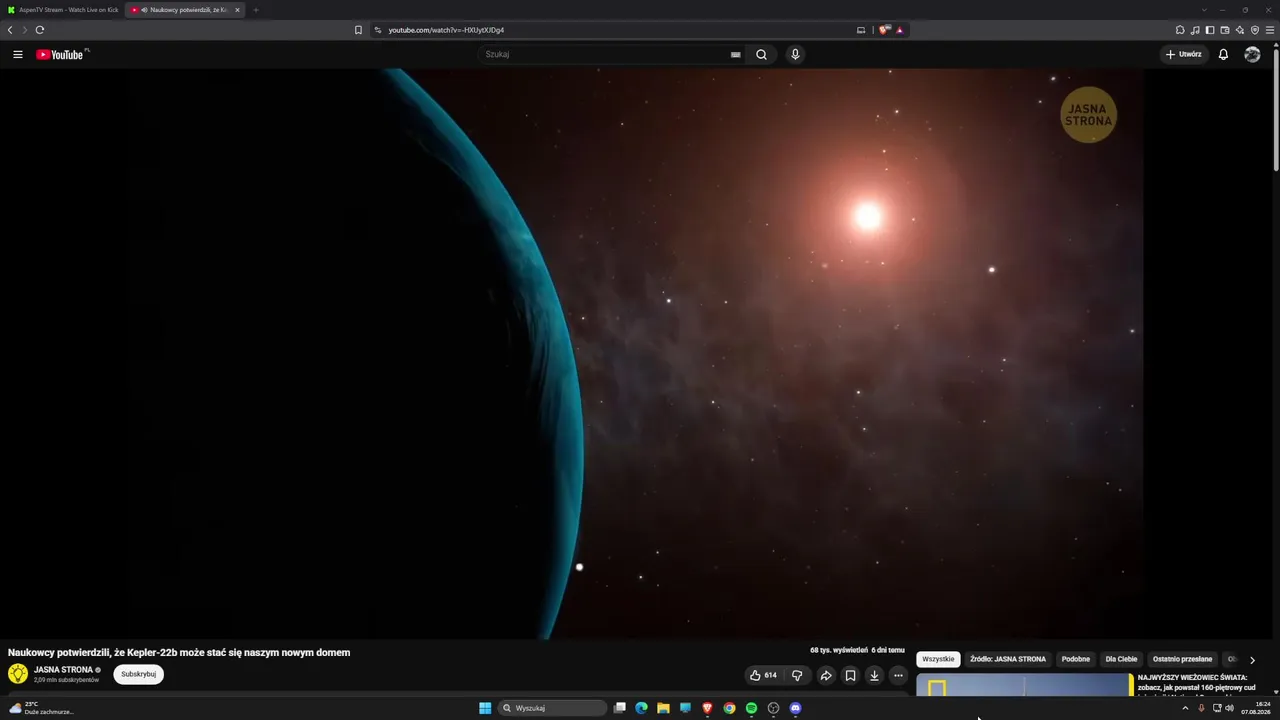Switch to the AspenTV Stream Kick tab
Viewport: 1280px width, 720px height.
[63, 10]
